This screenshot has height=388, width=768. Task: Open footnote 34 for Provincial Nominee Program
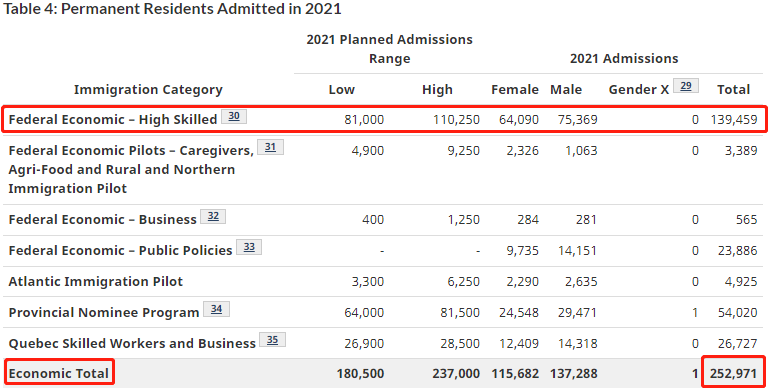coord(216,309)
